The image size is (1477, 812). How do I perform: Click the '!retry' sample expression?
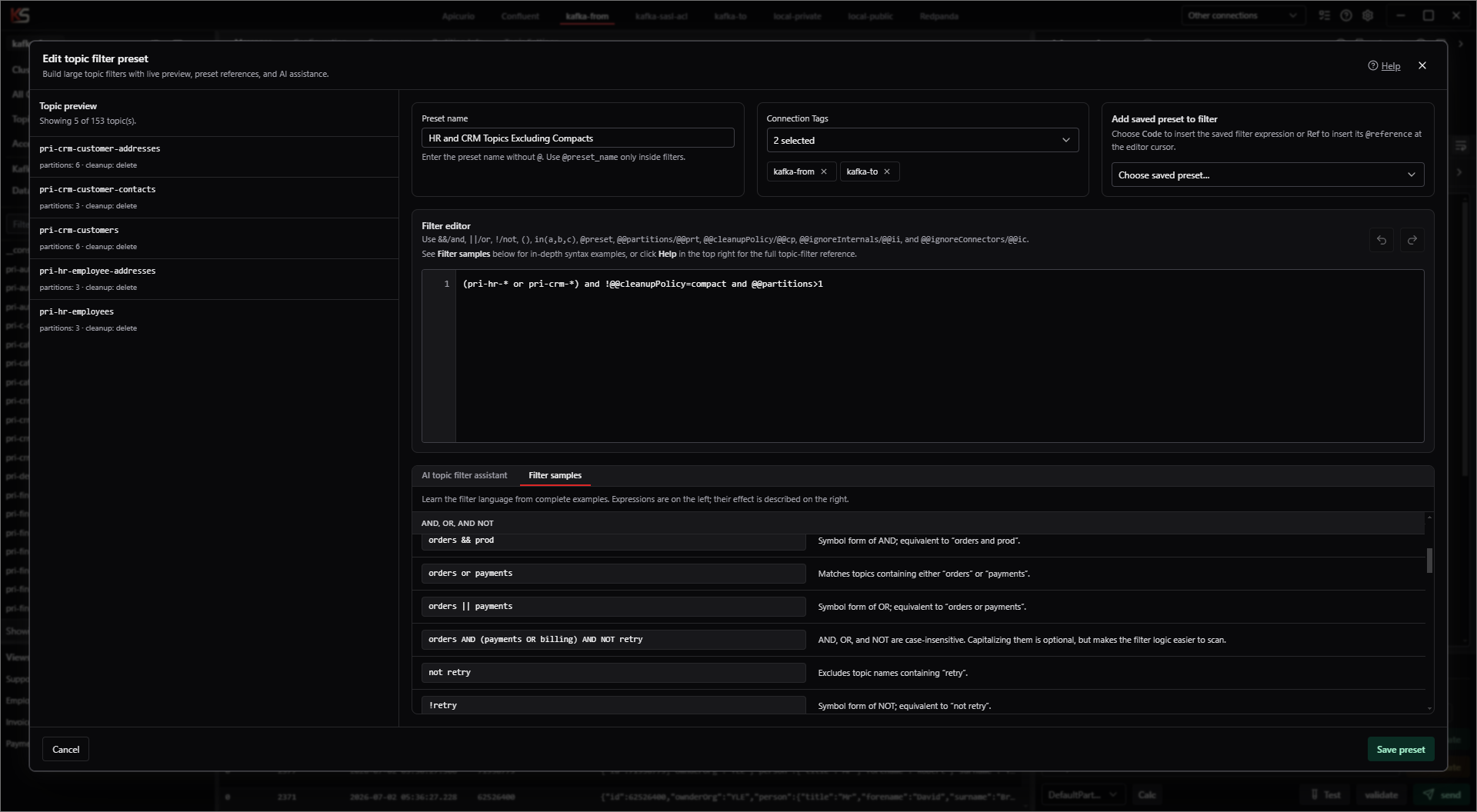tap(613, 704)
